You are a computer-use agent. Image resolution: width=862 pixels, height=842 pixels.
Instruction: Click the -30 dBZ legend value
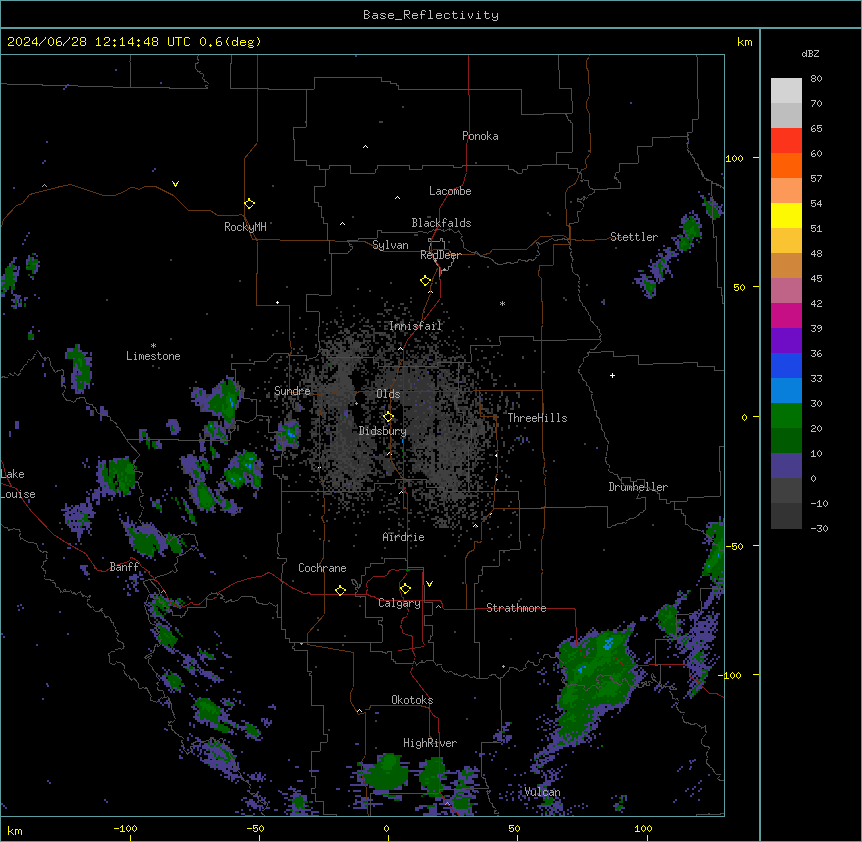tap(819, 528)
